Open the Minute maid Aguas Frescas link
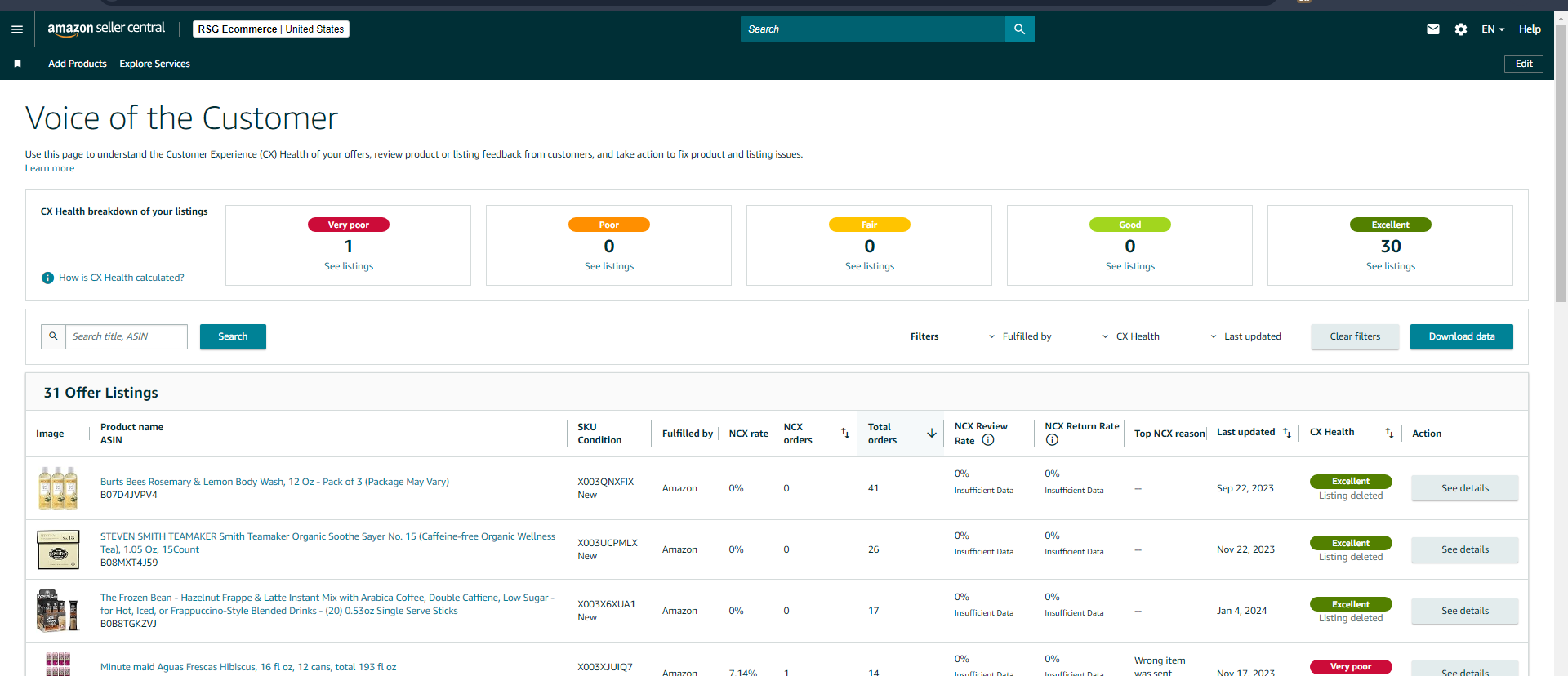Viewport: 1568px width, 676px height. click(248, 667)
